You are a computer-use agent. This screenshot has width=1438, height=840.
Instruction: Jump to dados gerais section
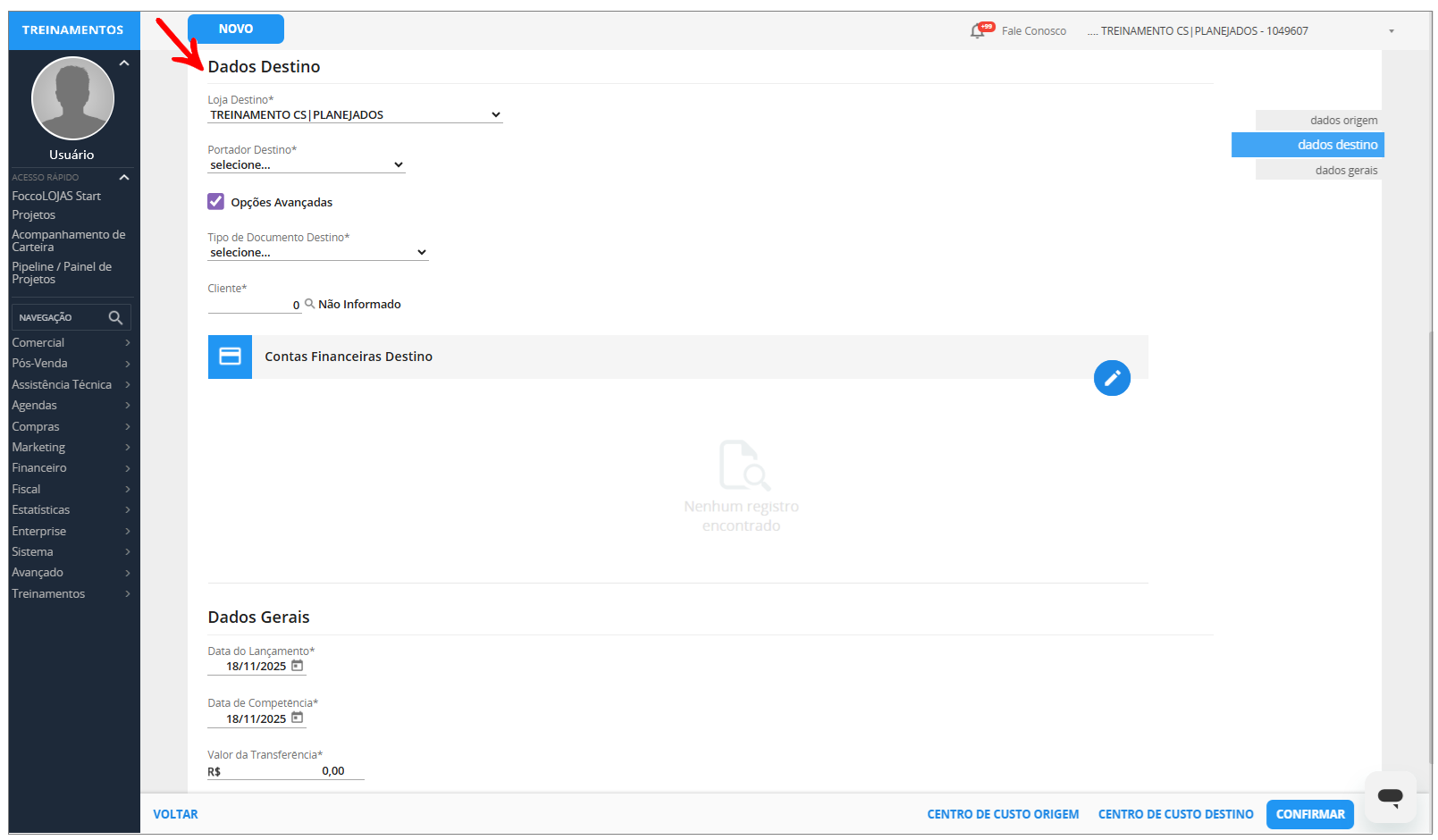point(1319,171)
